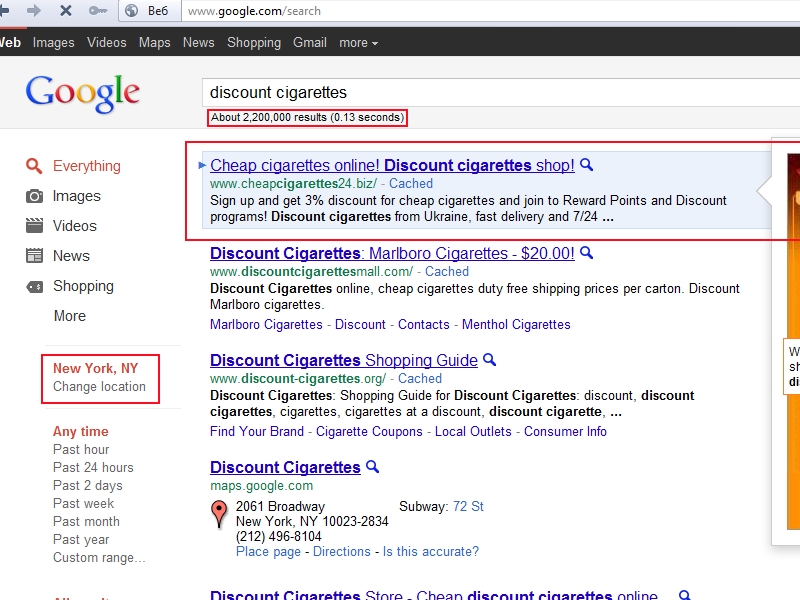Open the Contacts sitelink
The image size is (800, 600).
423,324
